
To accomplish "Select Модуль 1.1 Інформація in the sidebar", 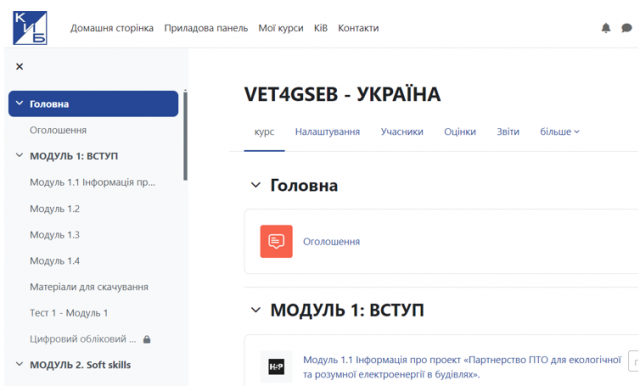I will click(93, 182).
